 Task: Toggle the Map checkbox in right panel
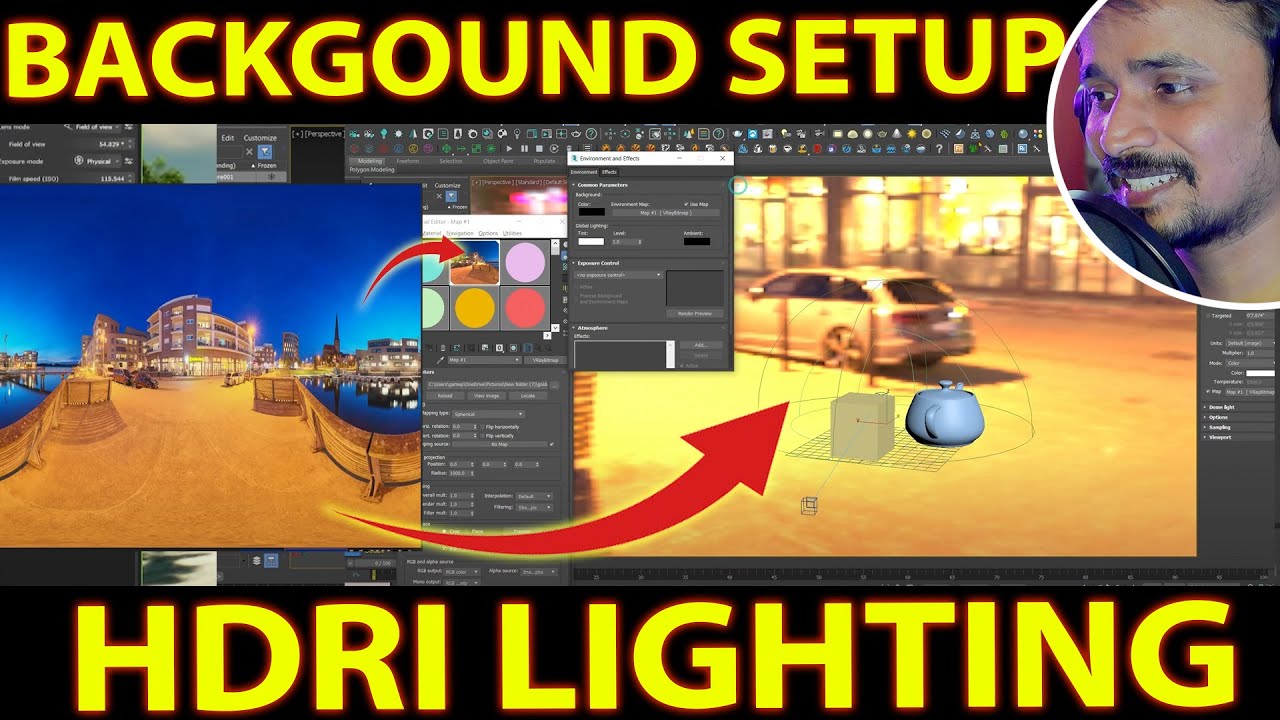pyautogui.click(x=1208, y=391)
